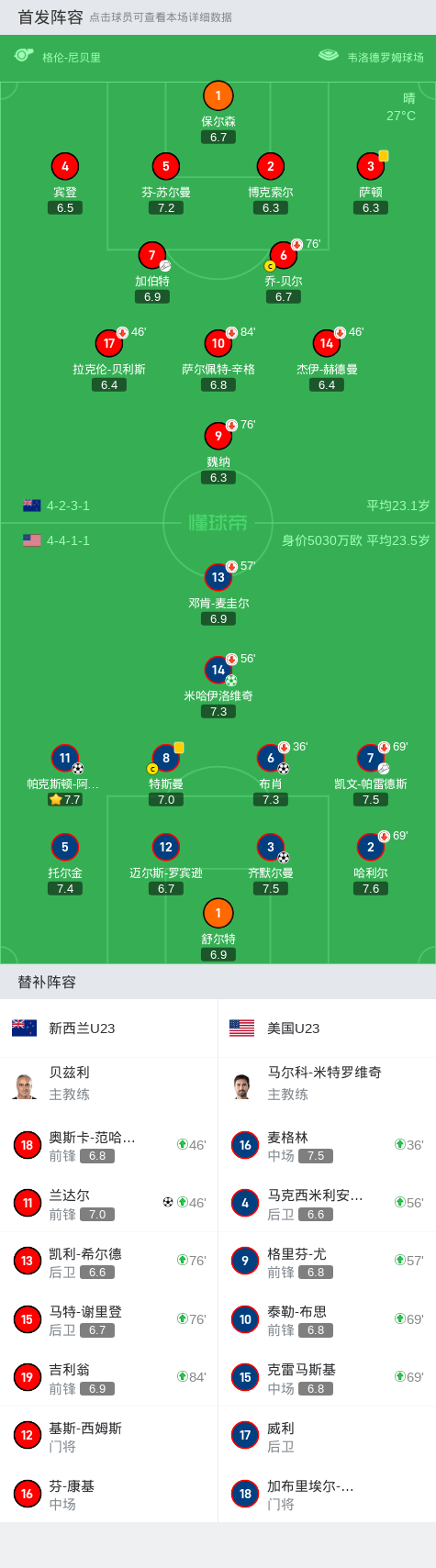
Task: Tap the USA flag beside 4-4-1-1
Action: tap(32, 540)
